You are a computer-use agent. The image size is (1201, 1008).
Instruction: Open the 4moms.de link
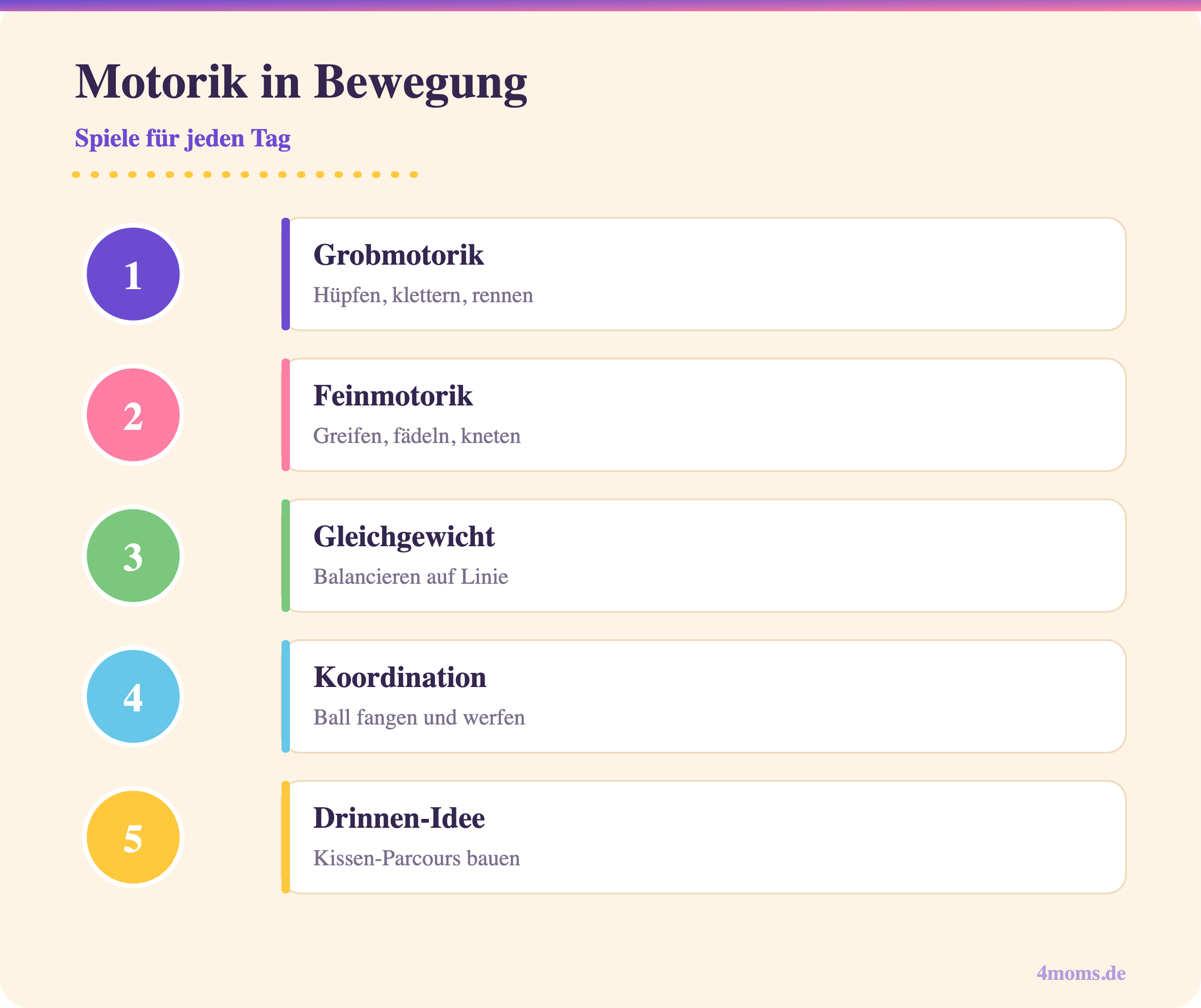click(1081, 973)
